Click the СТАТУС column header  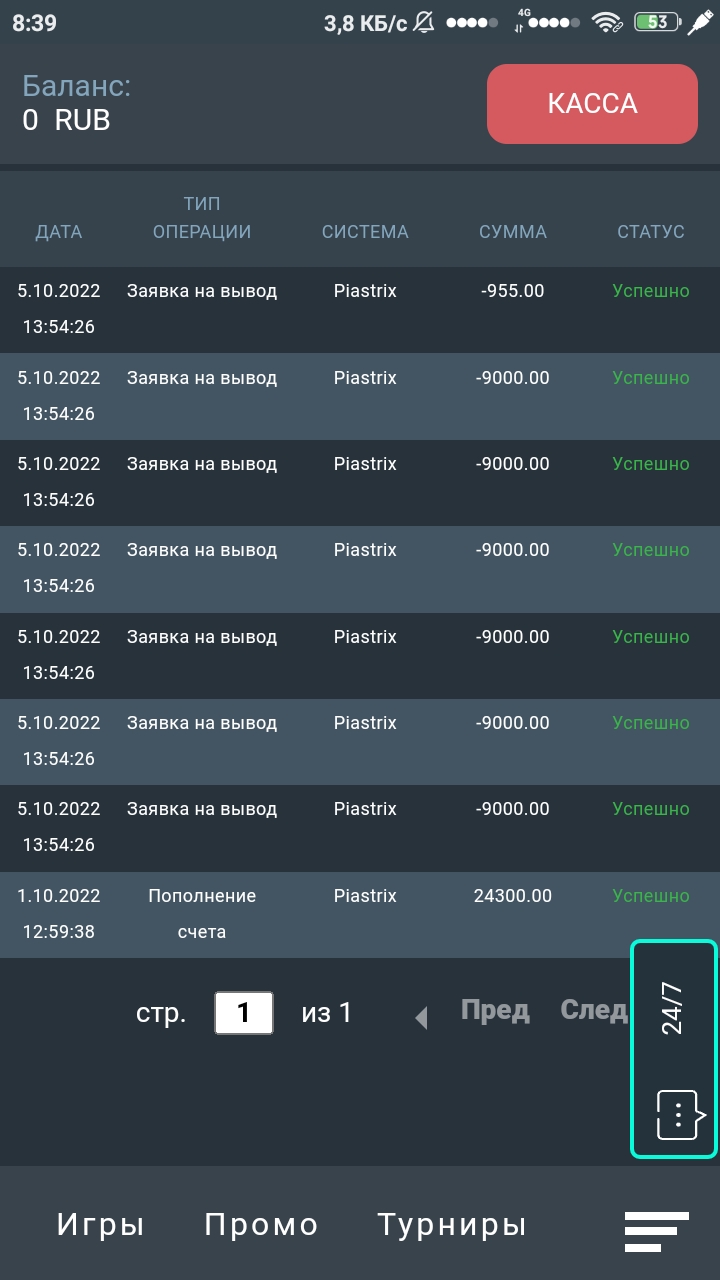650,232
